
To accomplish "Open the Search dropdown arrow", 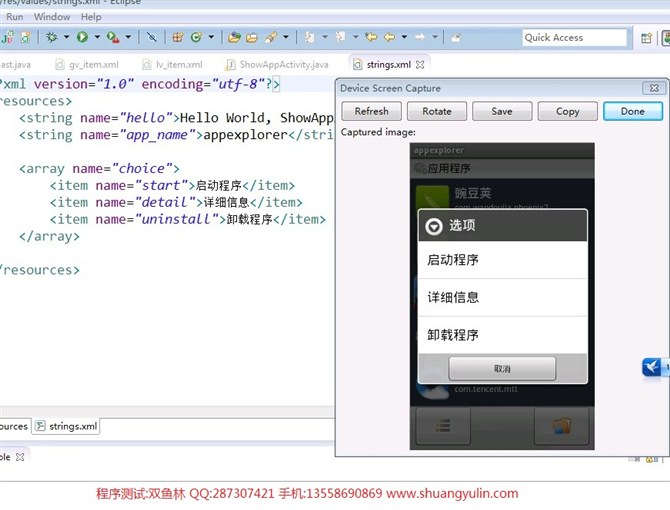I will pos(286,37).
